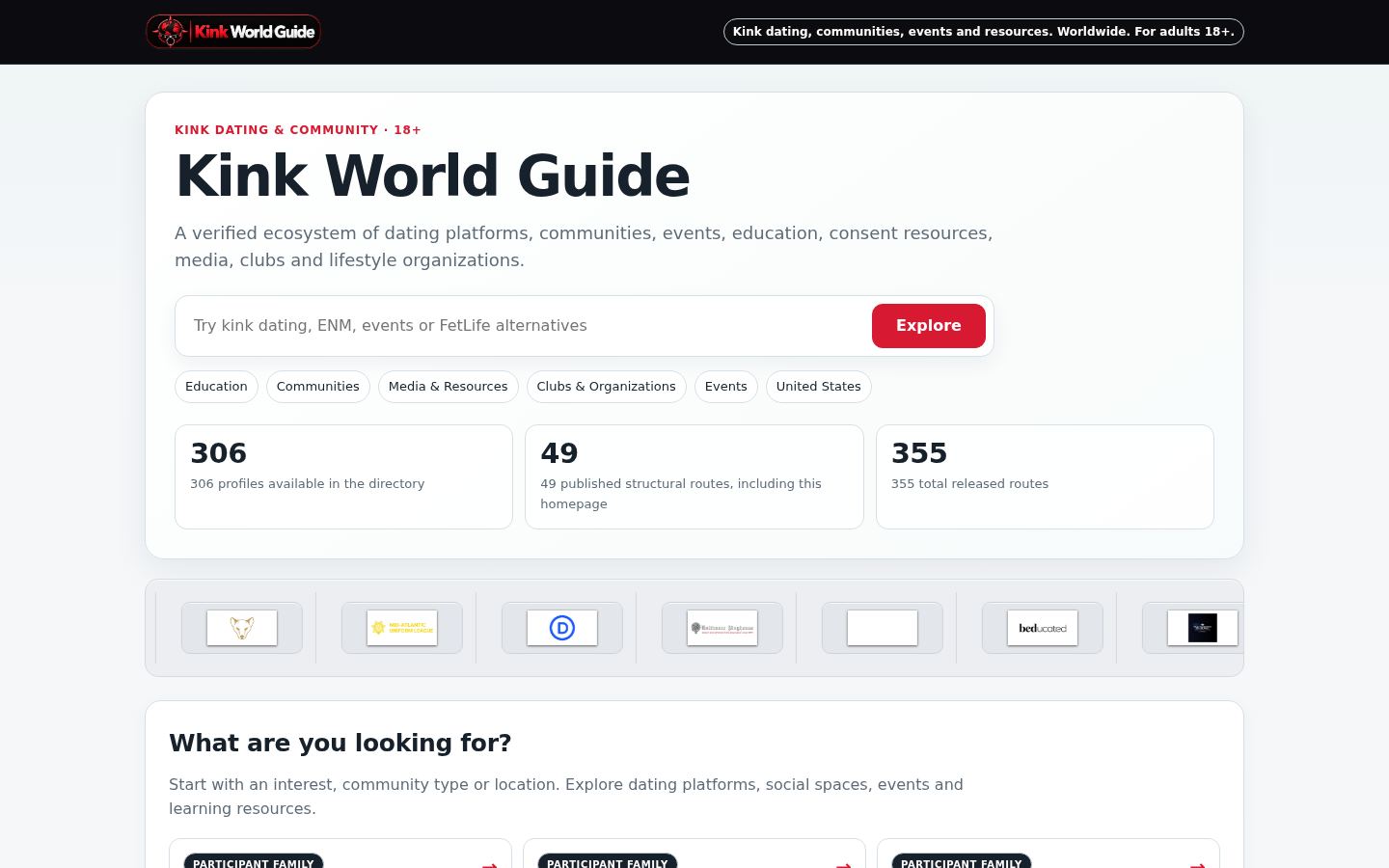1389x868 pixels.
Task: Open the Mid-Atlantic Uniform League logo
Action: (402, 628)
